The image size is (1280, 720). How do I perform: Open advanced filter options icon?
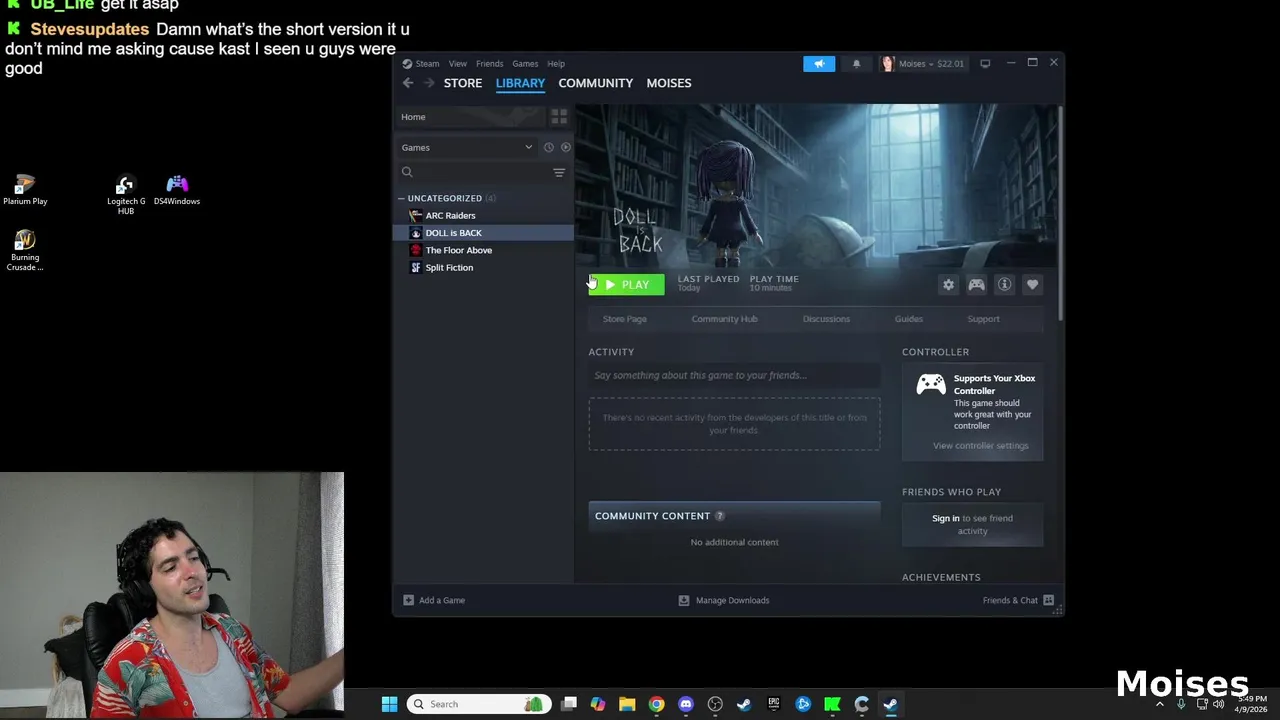559,173
